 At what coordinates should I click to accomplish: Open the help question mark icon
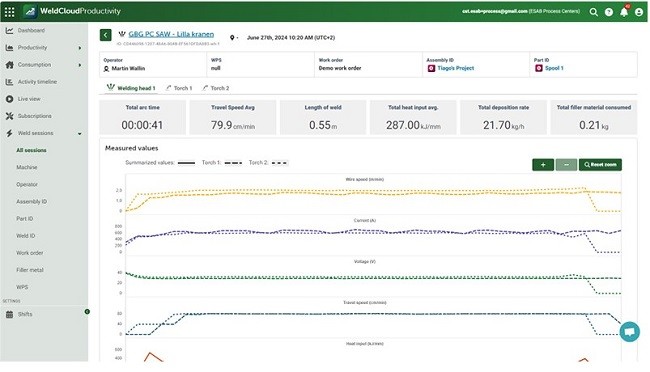pos(609,12)
